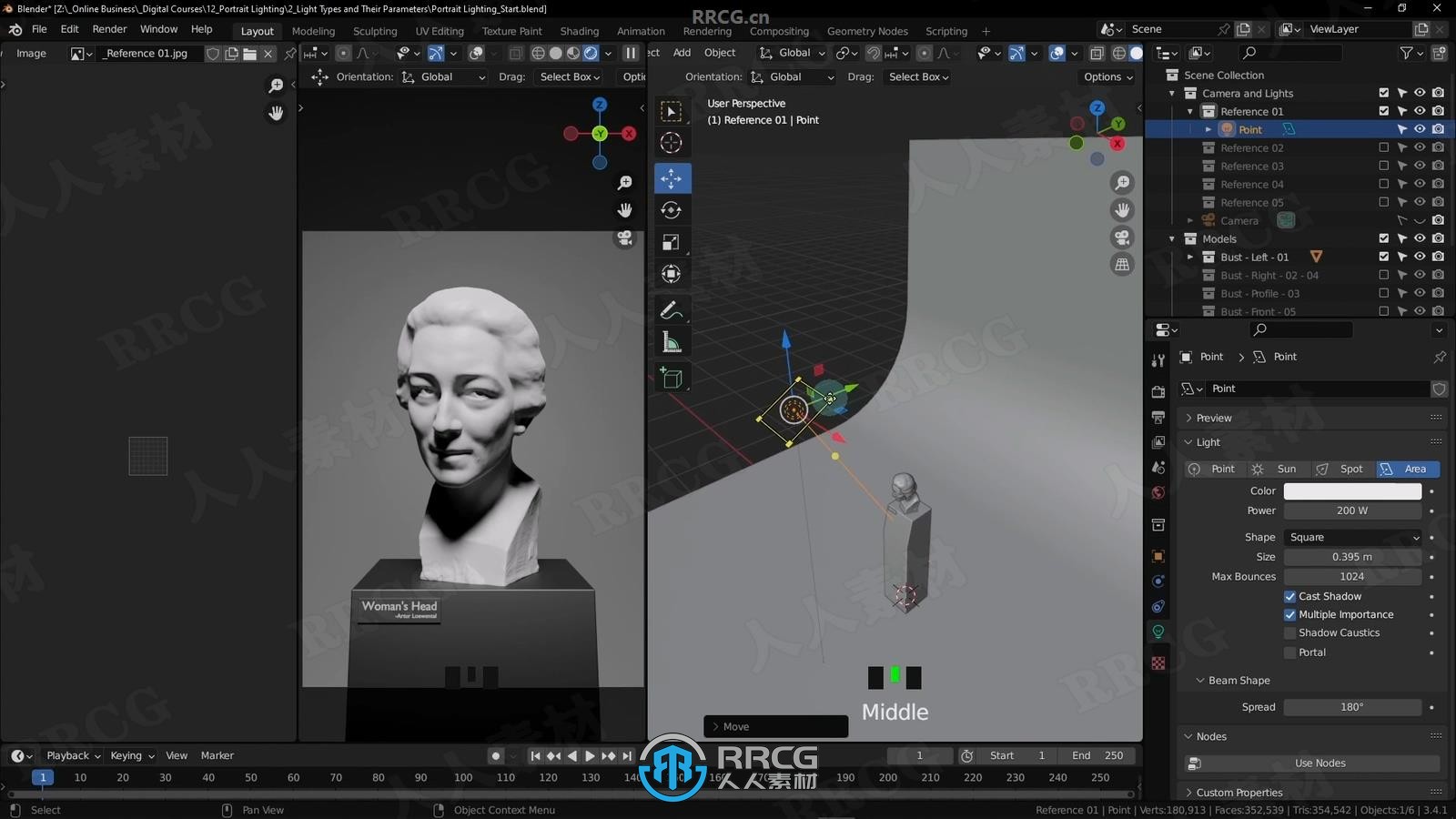This screenshot has width=1456, height=819.
Task: Click pan hand icon in 3D viewport
Action: 1122,210
